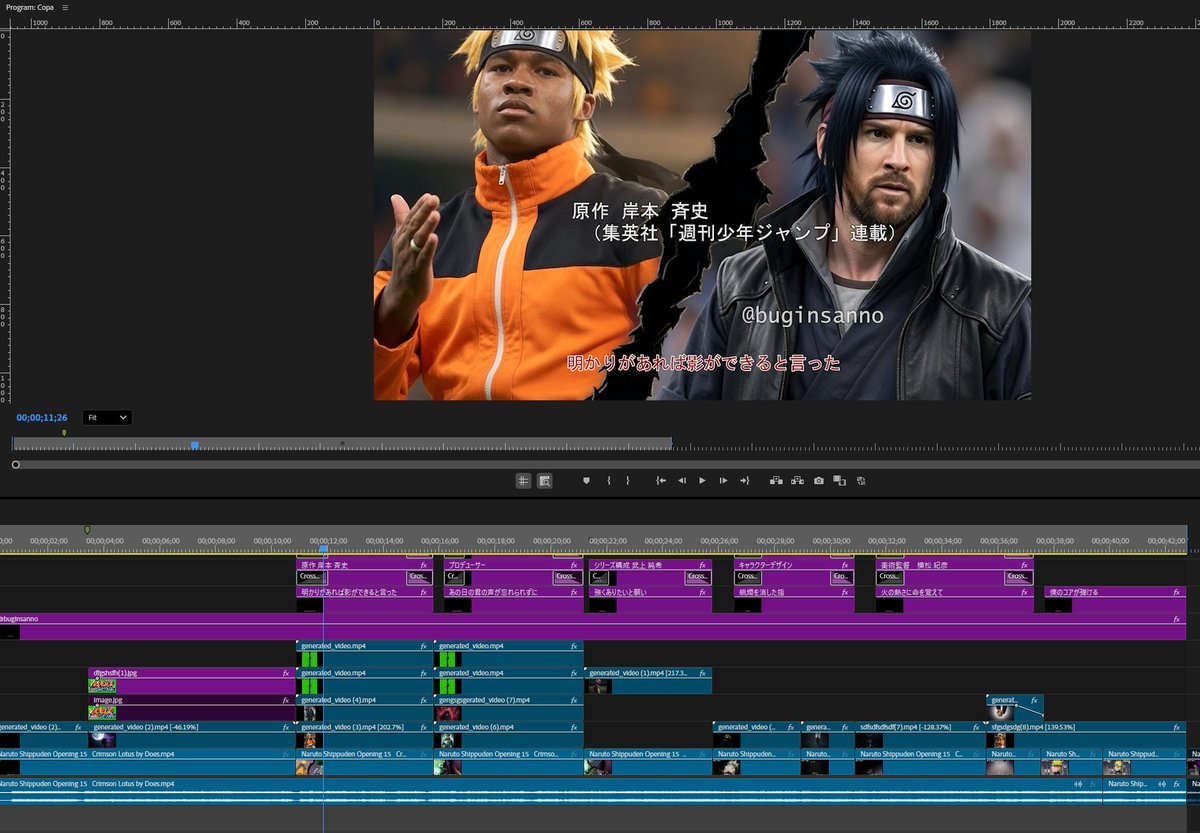Click fx badge on image.jpg clip
Viewport: 1200px width, 833px height.
coord(286,701)
